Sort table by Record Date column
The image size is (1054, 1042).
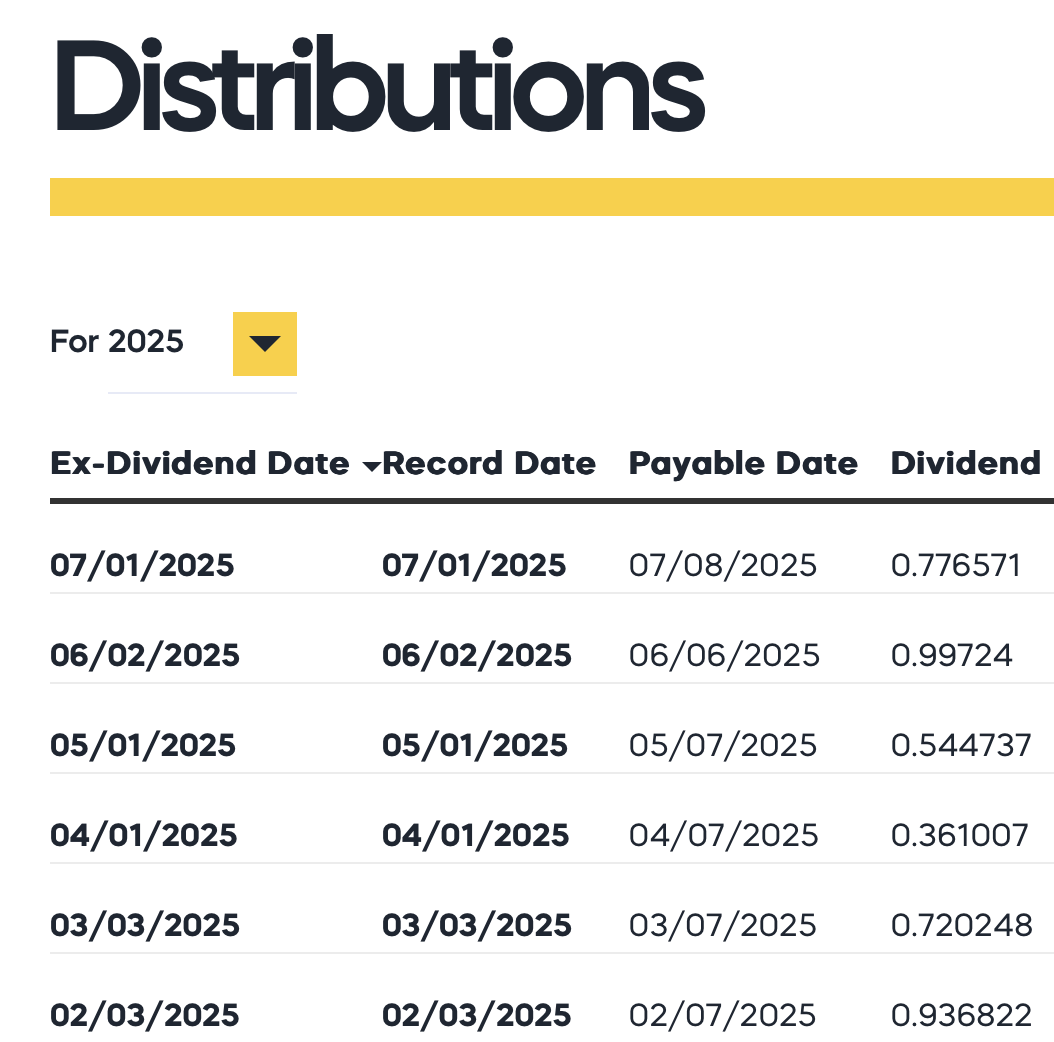(488, 463)
